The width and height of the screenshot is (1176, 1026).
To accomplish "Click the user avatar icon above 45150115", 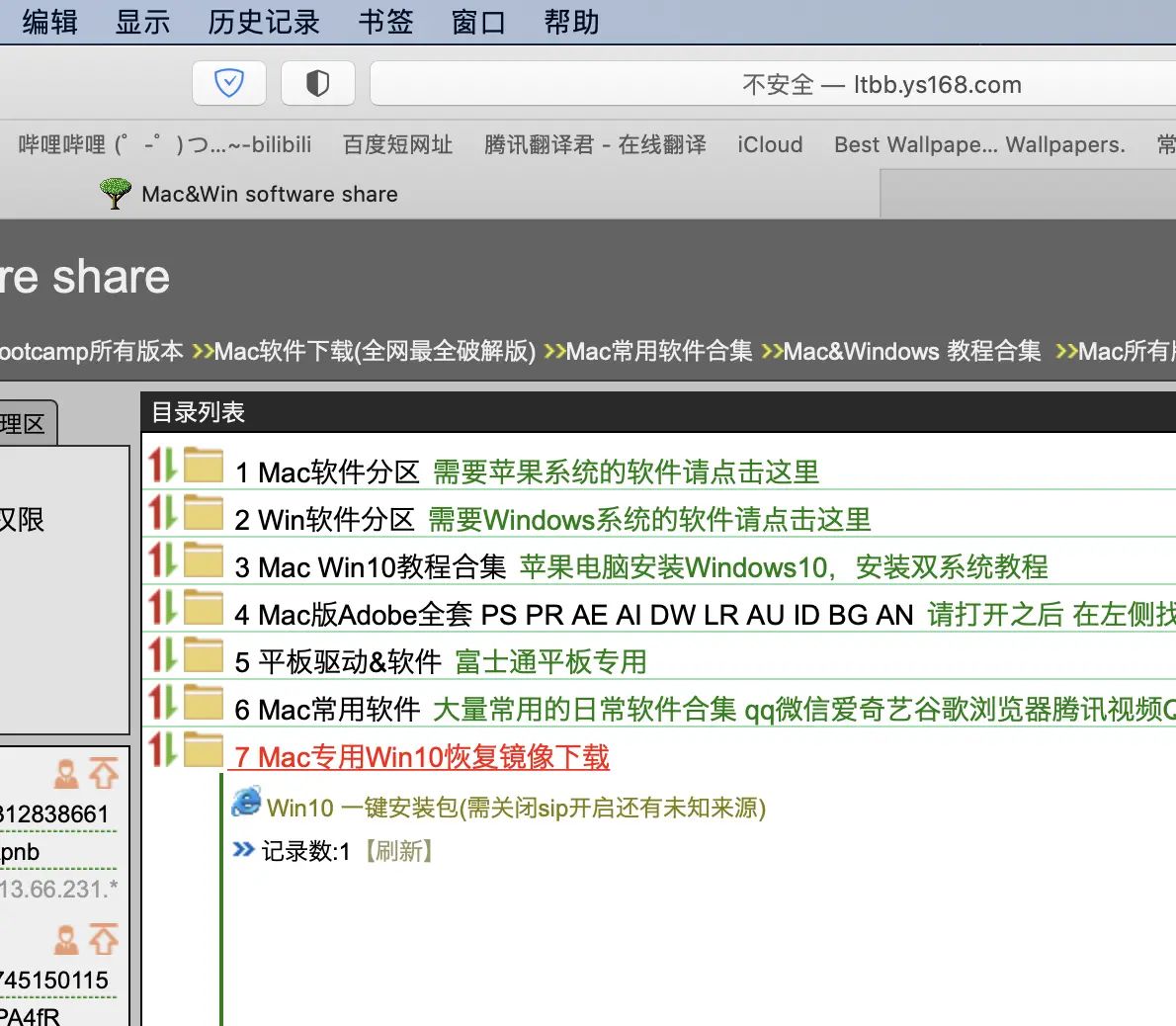I will (x=66, y=939).
